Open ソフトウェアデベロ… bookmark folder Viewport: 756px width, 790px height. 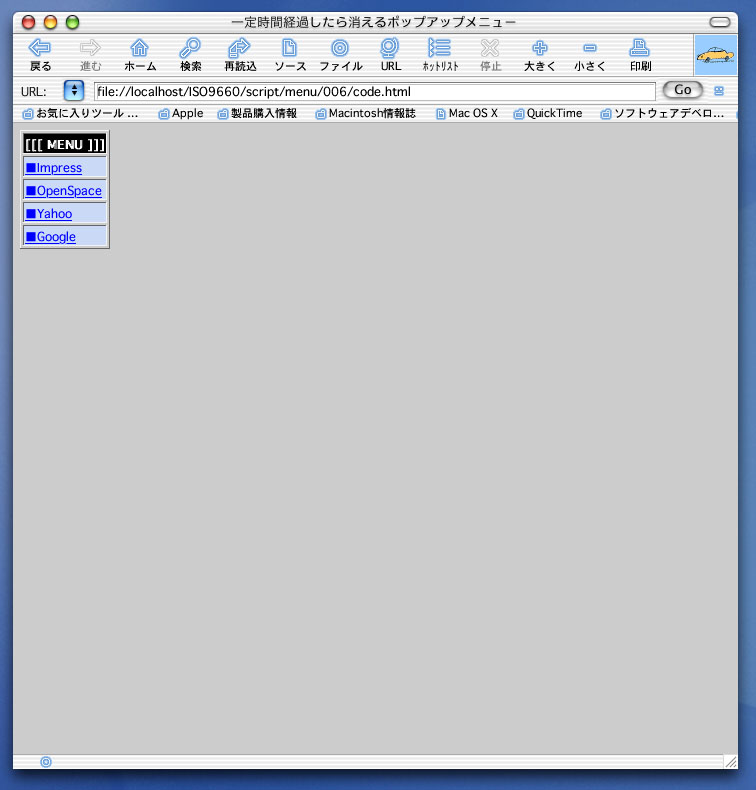click(x=662, y=113)
